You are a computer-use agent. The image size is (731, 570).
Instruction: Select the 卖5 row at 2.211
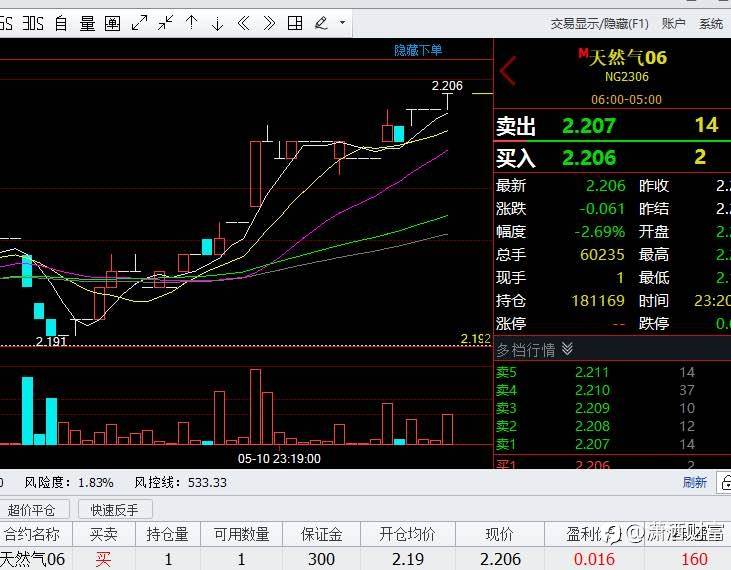[612, 372]
